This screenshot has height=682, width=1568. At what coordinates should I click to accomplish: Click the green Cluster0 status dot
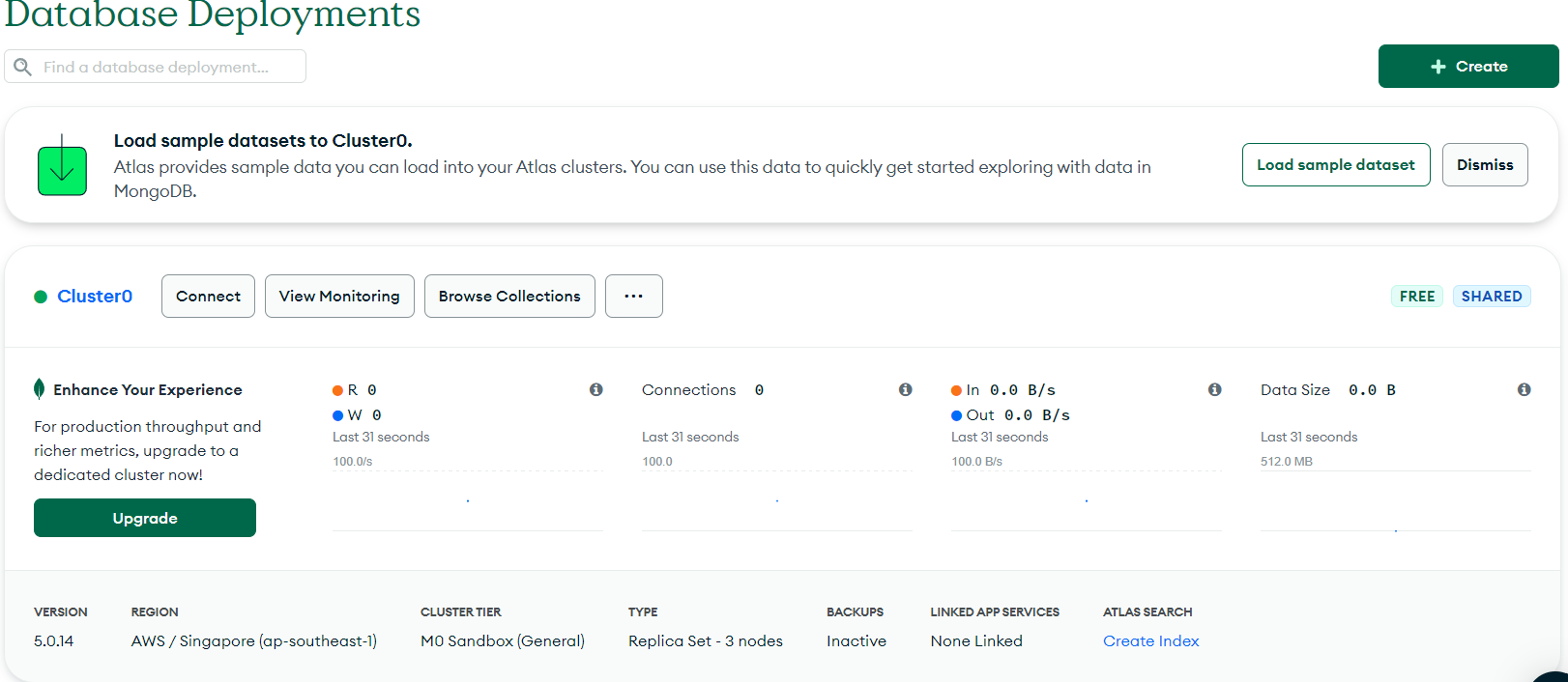pyautogui.click(x=41, y=297)
